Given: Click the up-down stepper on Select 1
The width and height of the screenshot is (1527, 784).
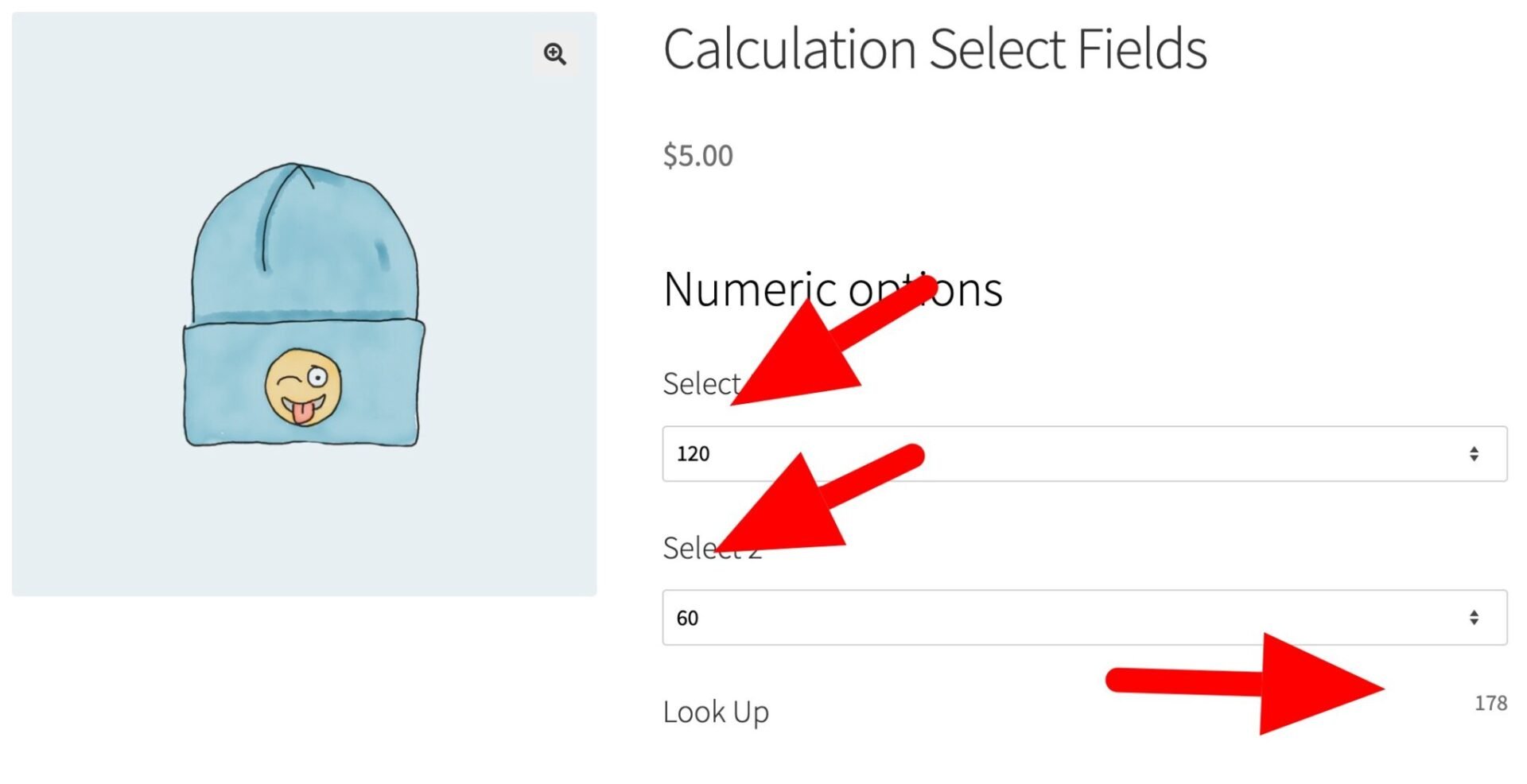Looking at the screenshot, I should [1473, 453].
